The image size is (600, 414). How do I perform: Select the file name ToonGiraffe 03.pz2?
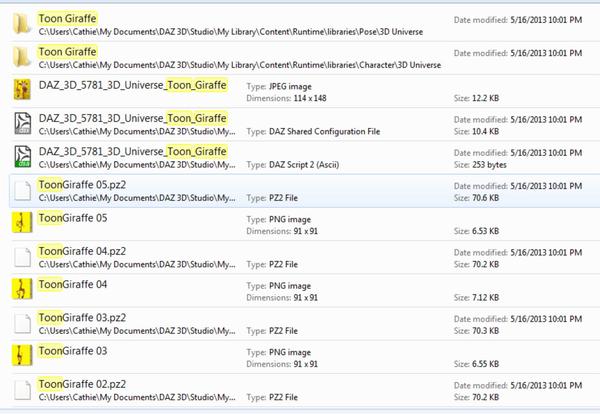click(x=82, y=318)
